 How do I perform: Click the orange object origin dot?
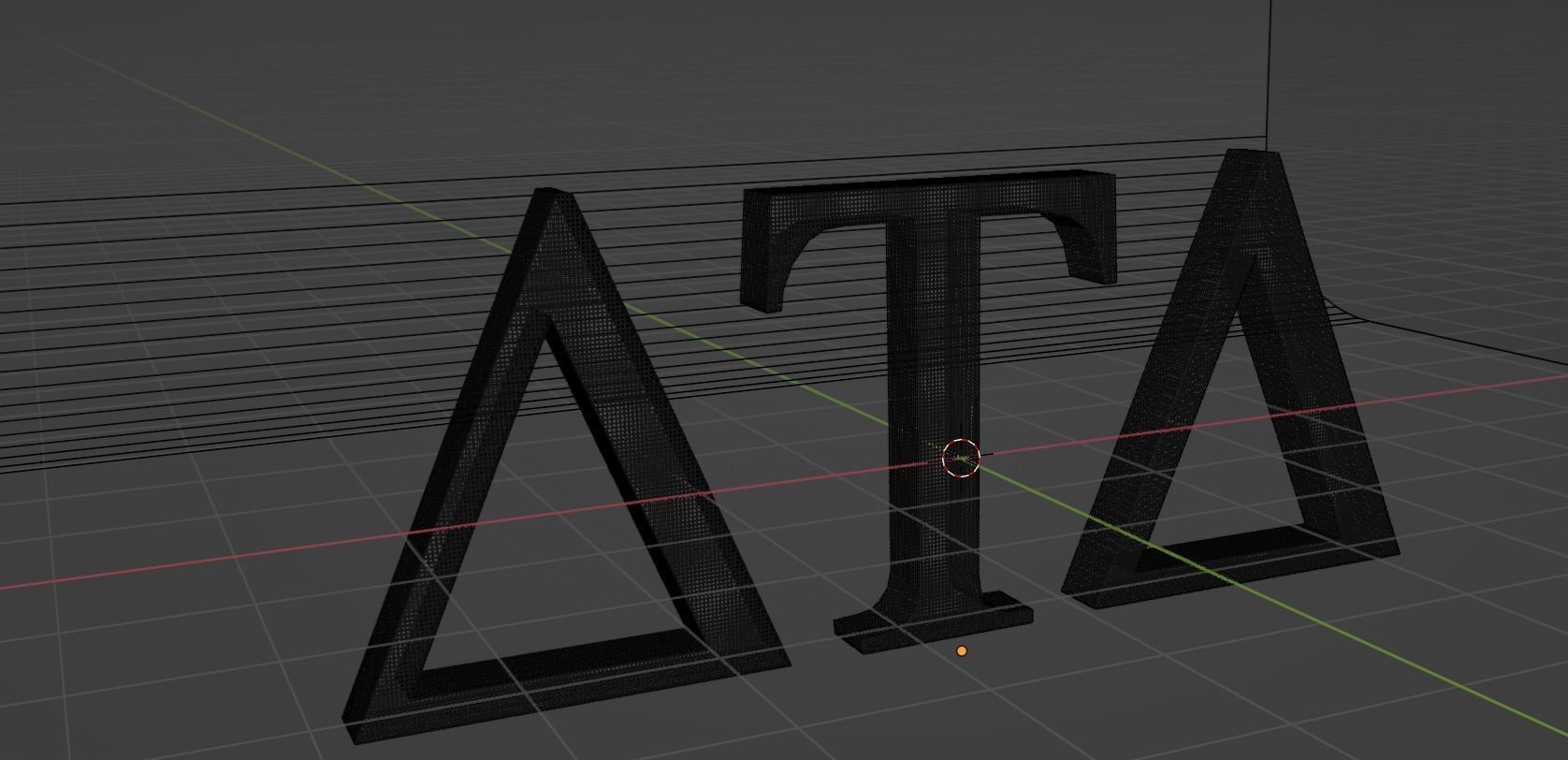(962, 651)
